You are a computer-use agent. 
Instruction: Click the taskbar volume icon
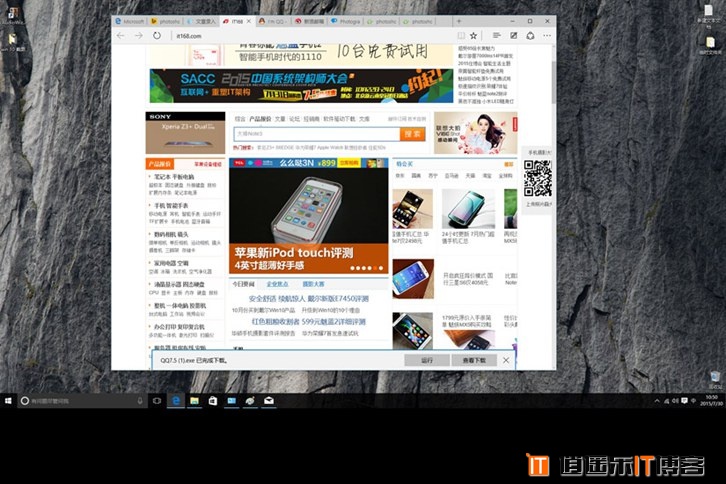click(675, 401)
